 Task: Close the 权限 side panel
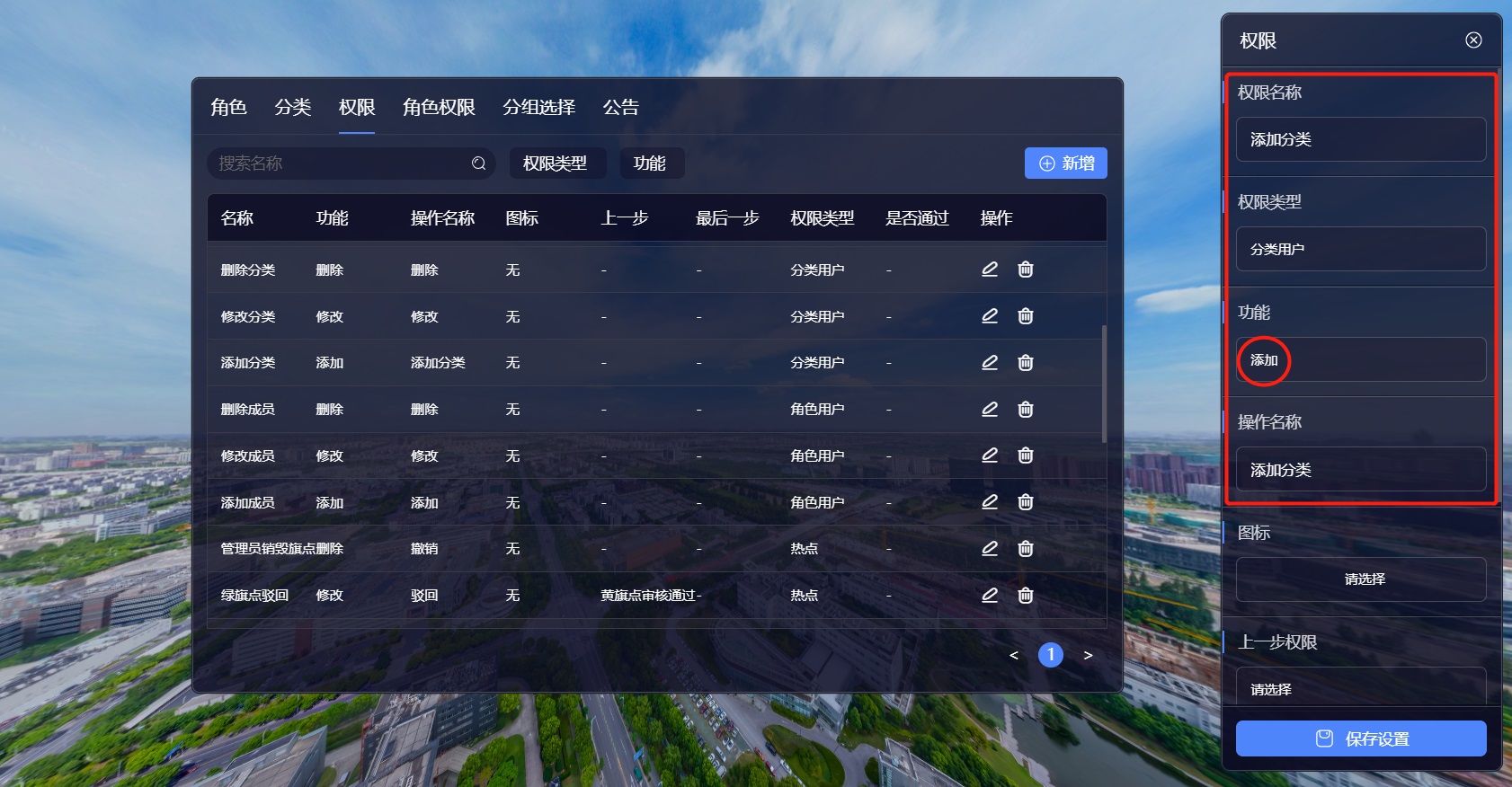click(x=1473, y=40)
